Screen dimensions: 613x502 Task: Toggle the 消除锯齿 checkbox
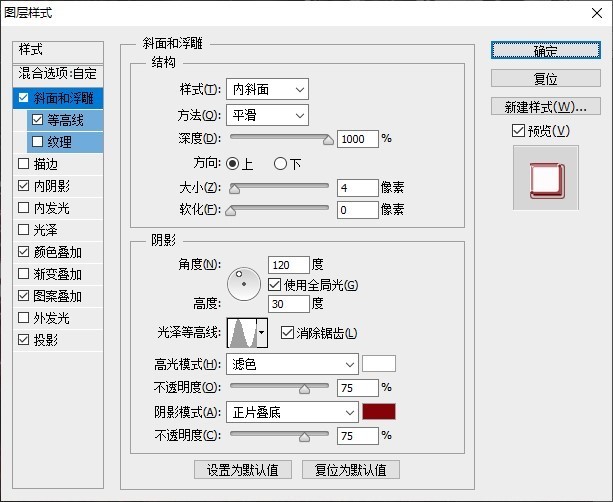pyautogui.click(x=288, y=333)
